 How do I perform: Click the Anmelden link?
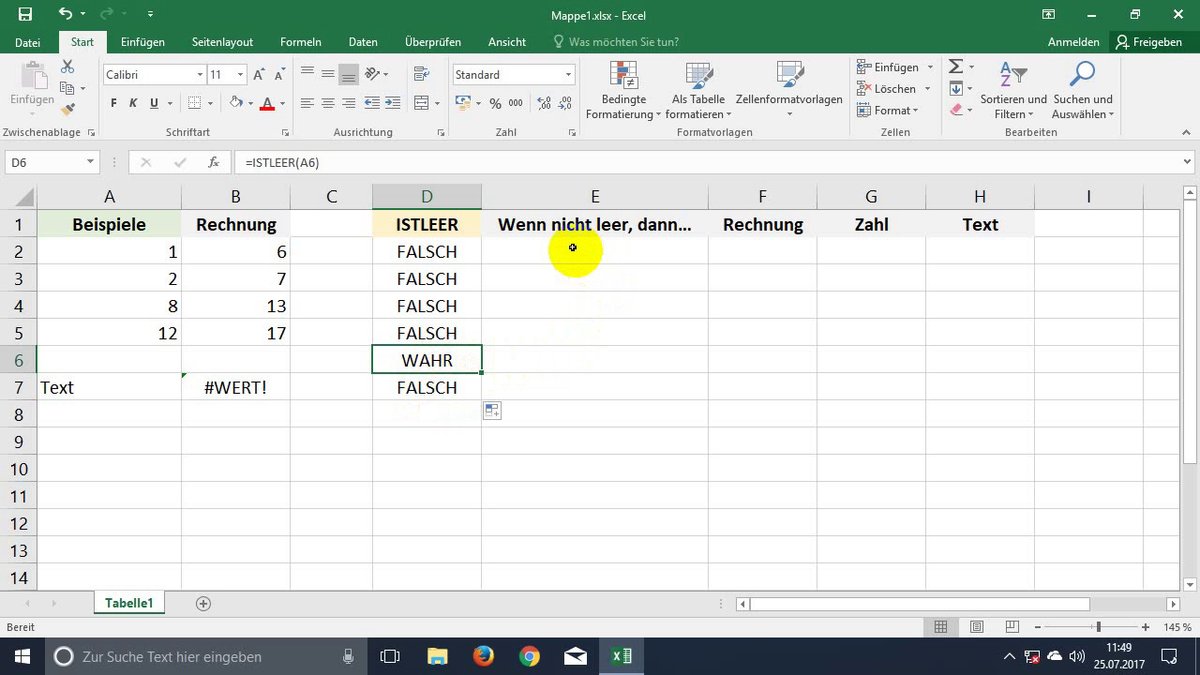click(1073, 42)
